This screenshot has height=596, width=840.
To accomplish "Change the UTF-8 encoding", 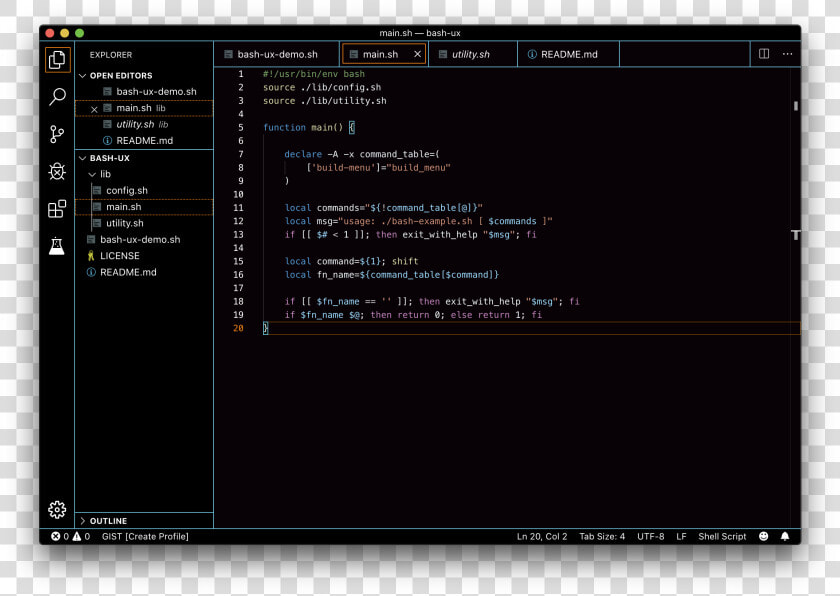I will pyautogui.click(x=650, y=536).
